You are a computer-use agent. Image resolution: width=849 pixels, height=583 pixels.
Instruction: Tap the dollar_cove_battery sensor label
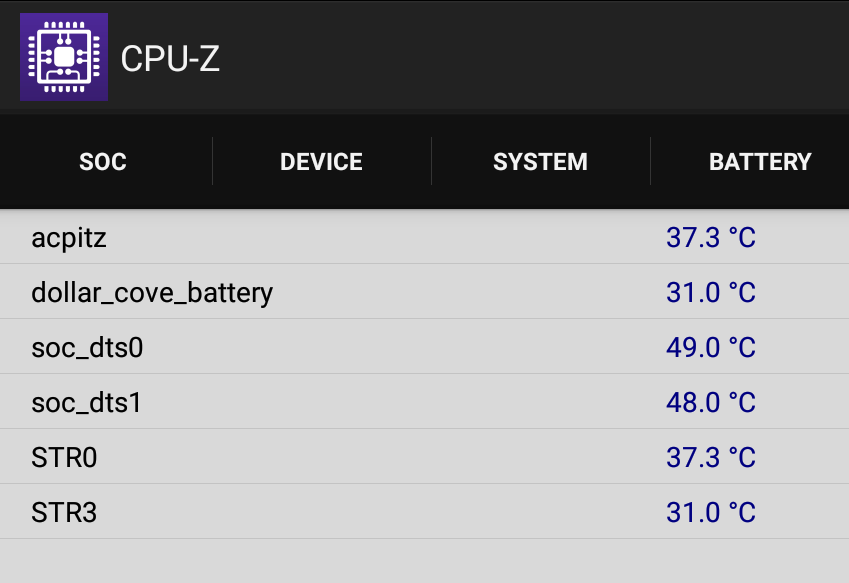152,293
